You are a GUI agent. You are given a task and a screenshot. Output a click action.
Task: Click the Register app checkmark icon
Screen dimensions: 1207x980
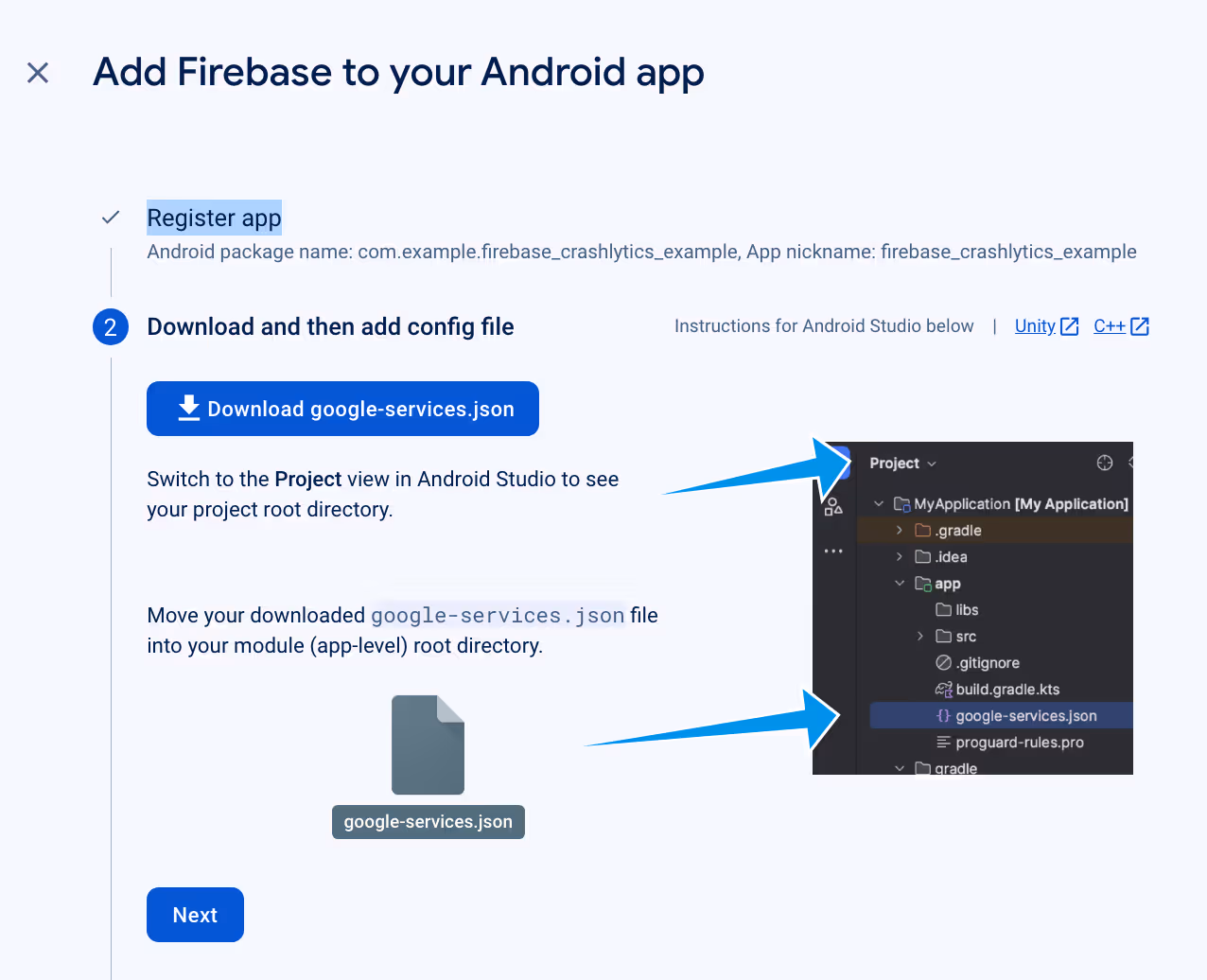111,218
